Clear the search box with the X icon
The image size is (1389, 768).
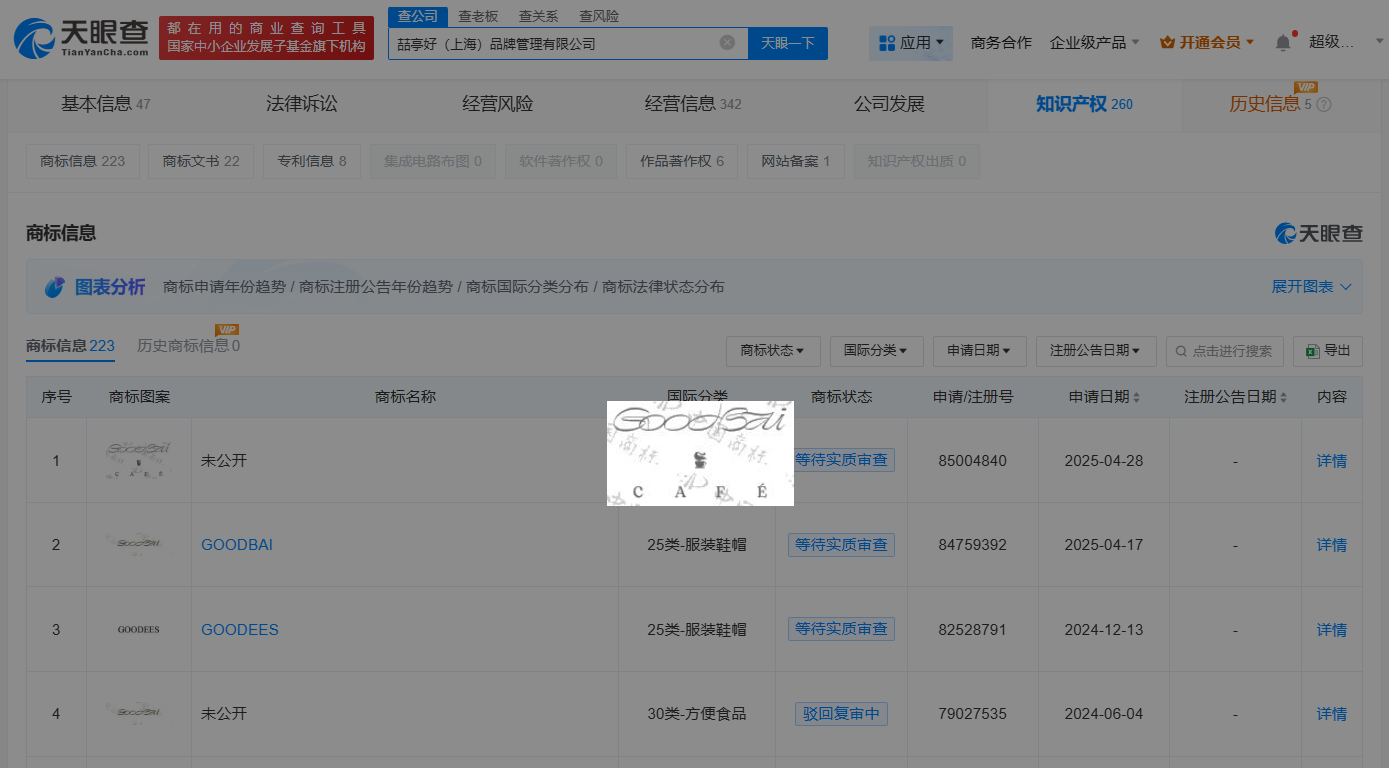coord(727,43)
